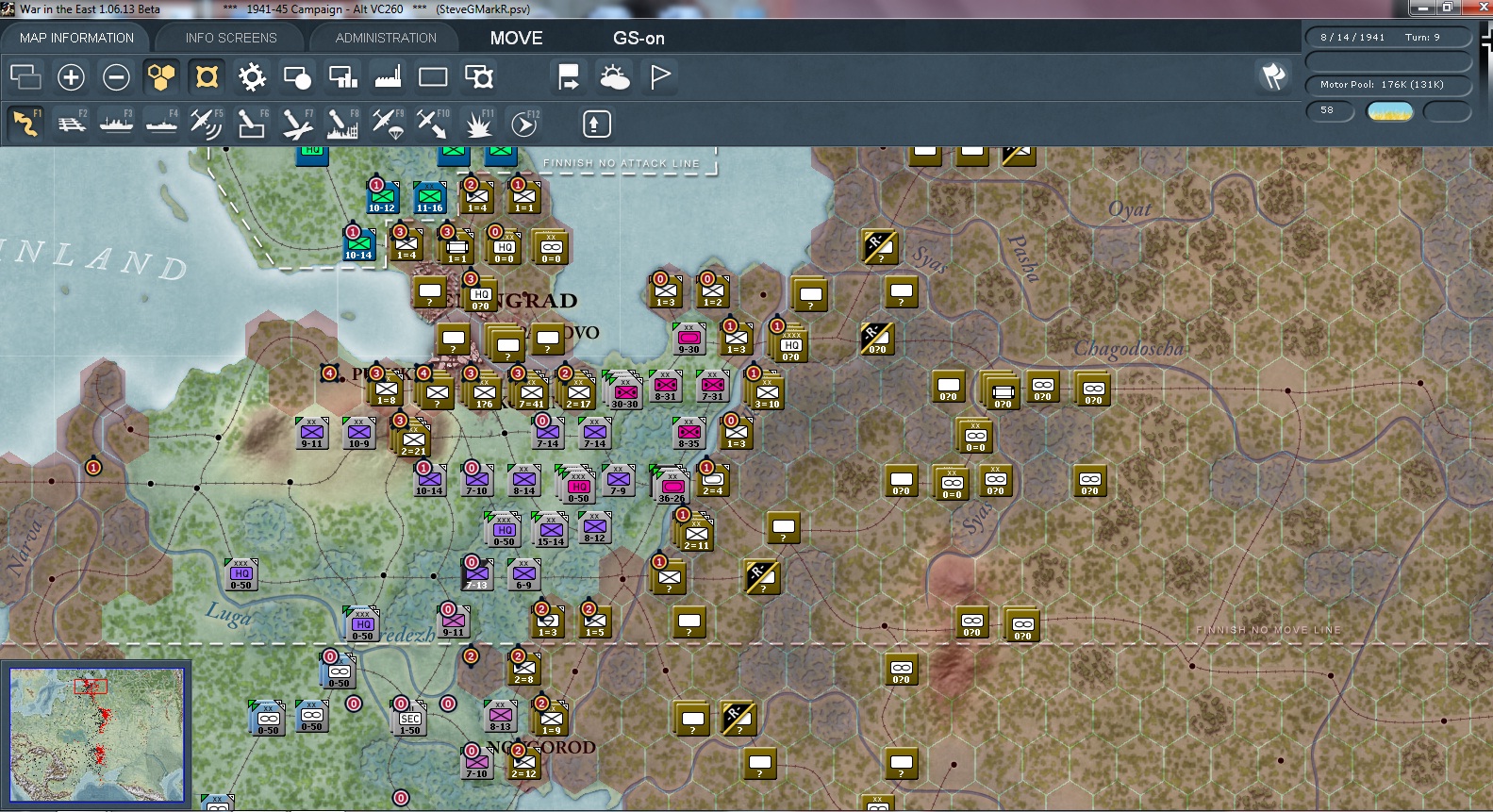
Task: Select the pink 9-30 unit counter
Action: [x=688, y=339]
